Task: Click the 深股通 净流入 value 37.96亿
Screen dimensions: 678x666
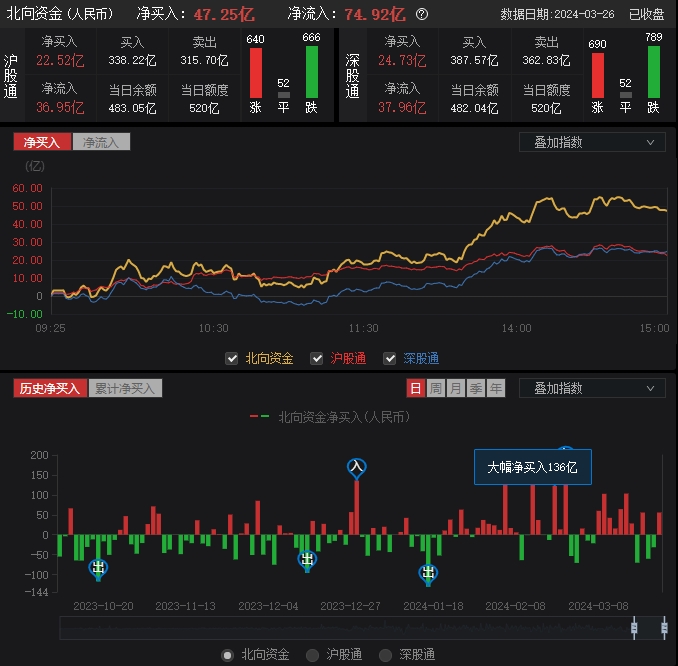Action: tap(402, 107)
